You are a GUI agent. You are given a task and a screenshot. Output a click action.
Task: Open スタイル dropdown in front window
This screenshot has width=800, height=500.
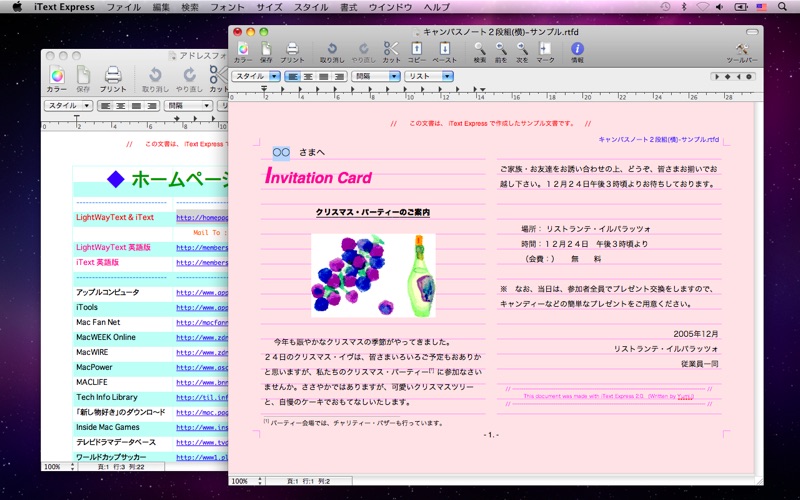[x=256, y=77]
